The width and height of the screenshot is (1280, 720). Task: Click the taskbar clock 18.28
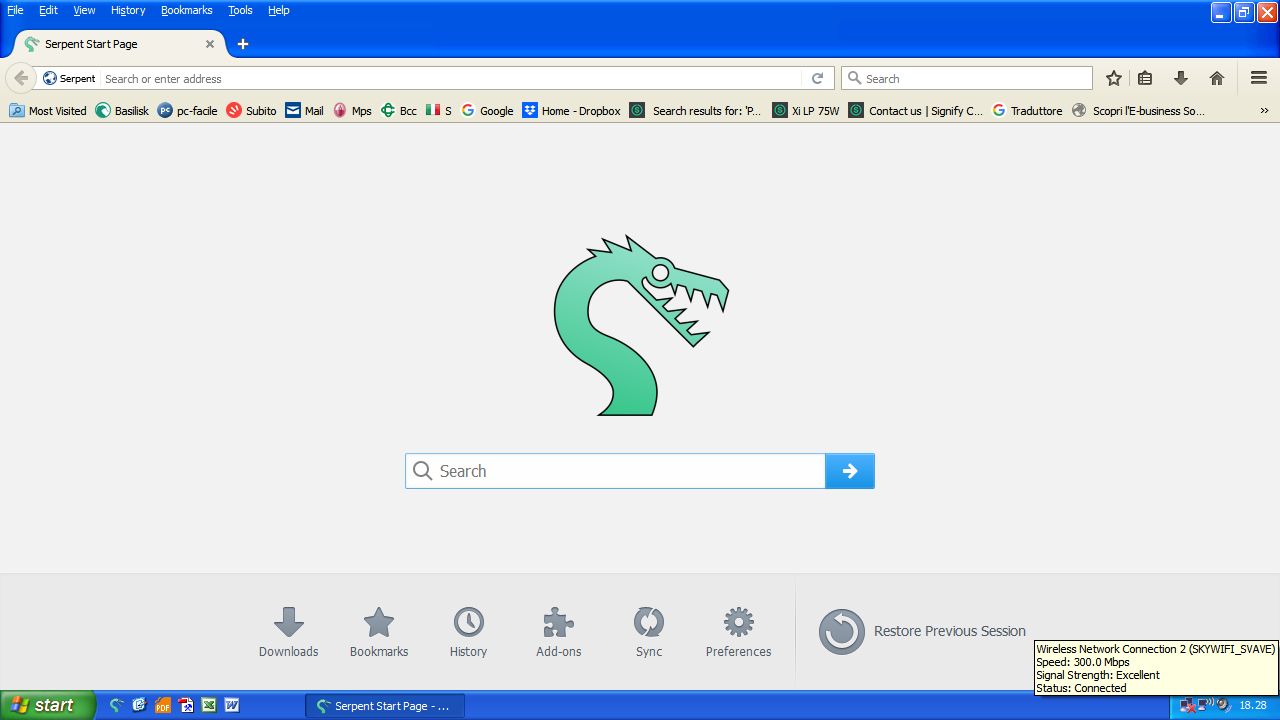[1253, 706]
